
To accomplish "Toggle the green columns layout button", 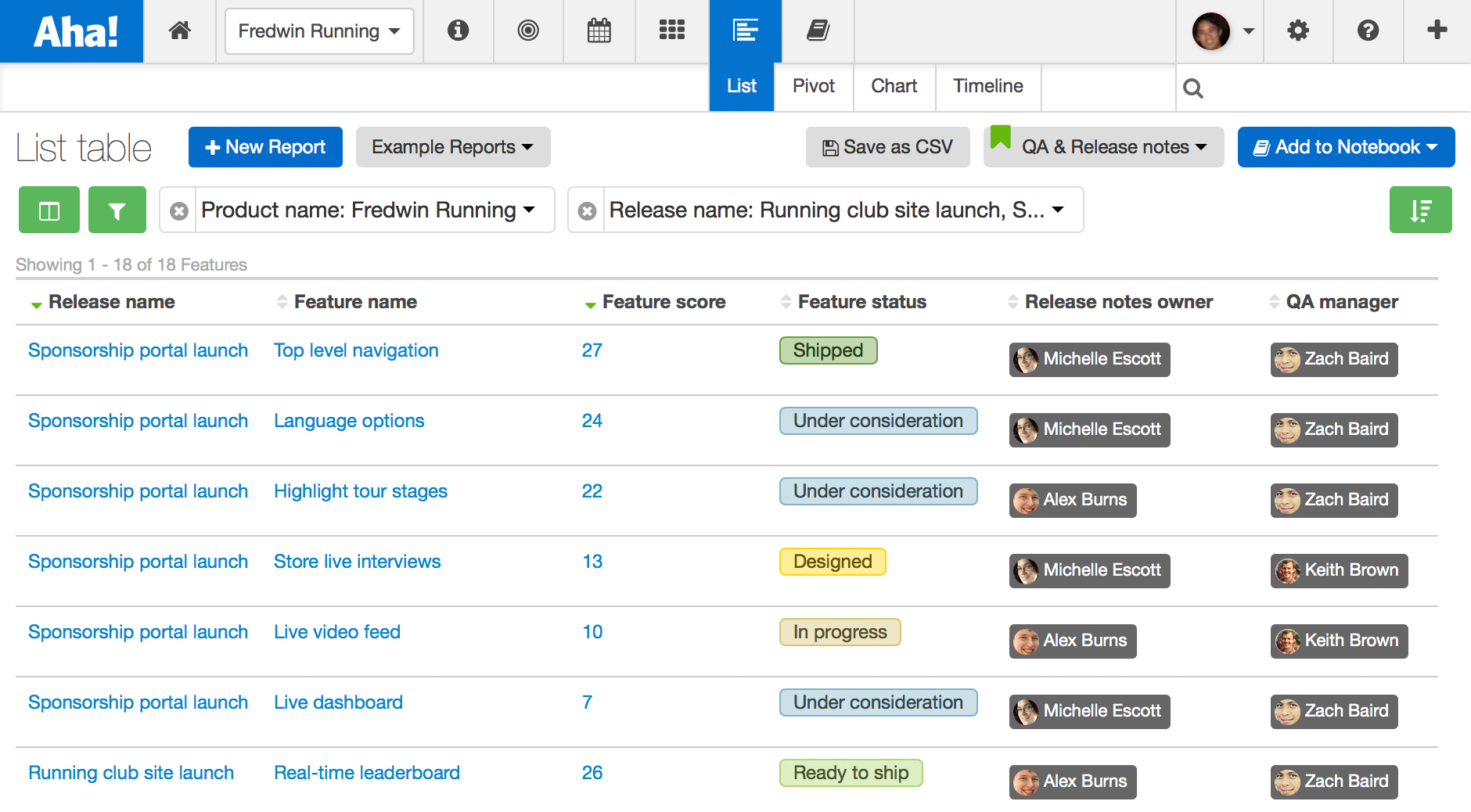I will pyautogui.click(x=49, y=210).
